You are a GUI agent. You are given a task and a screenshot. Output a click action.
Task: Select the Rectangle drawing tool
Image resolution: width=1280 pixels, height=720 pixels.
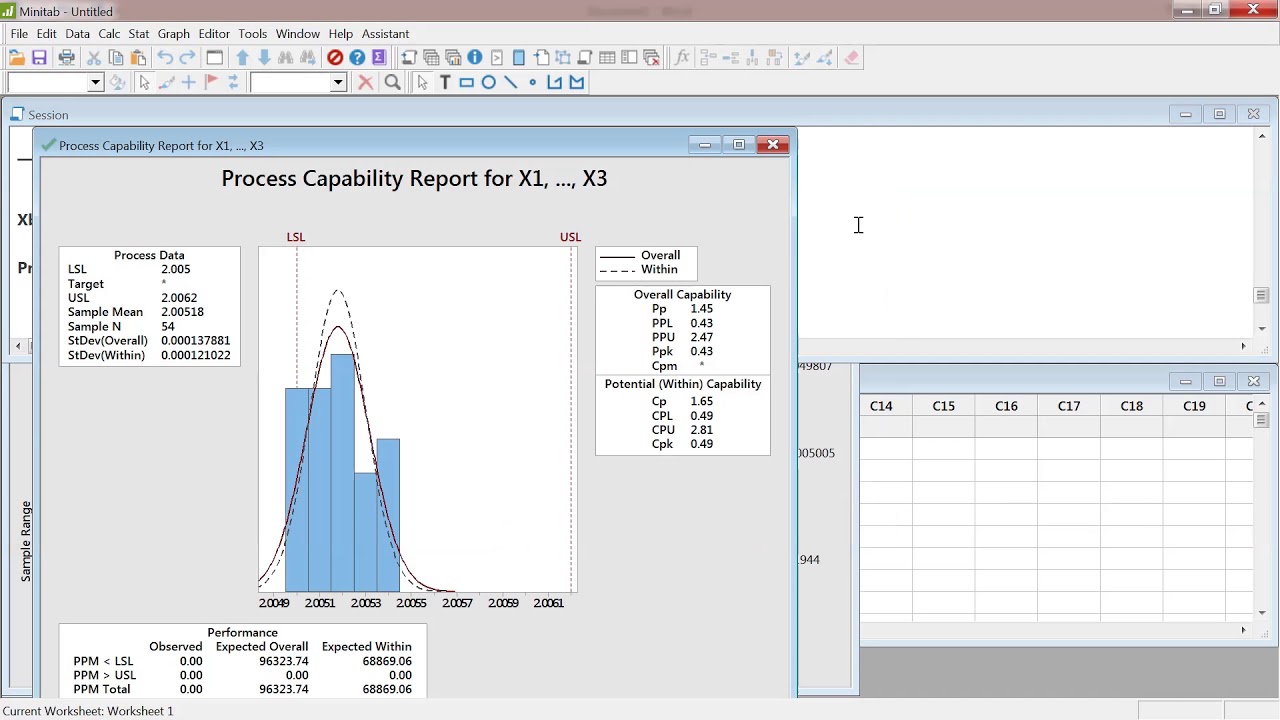[467, 83]
